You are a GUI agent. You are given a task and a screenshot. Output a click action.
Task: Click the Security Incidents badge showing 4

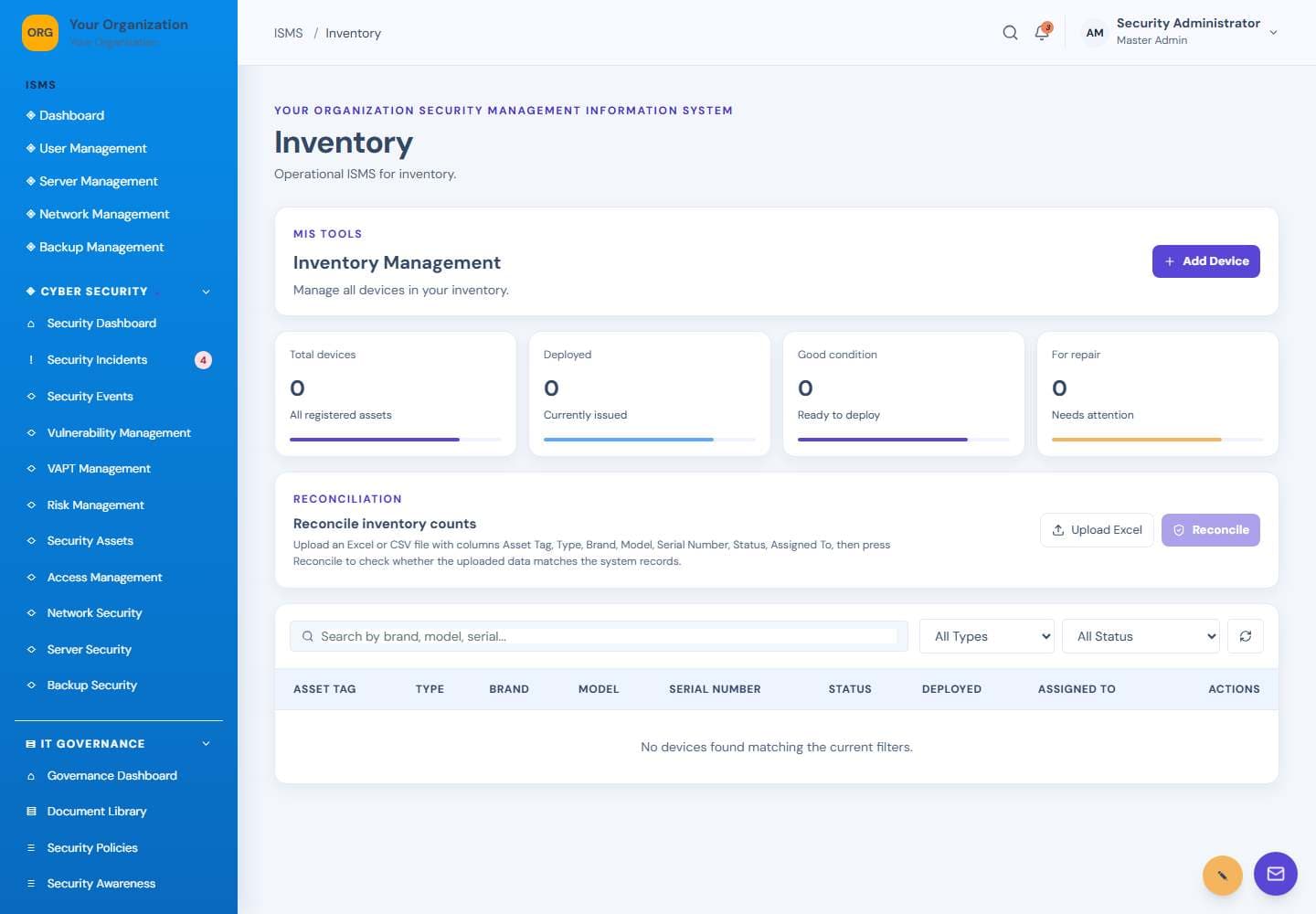point(203,360)
